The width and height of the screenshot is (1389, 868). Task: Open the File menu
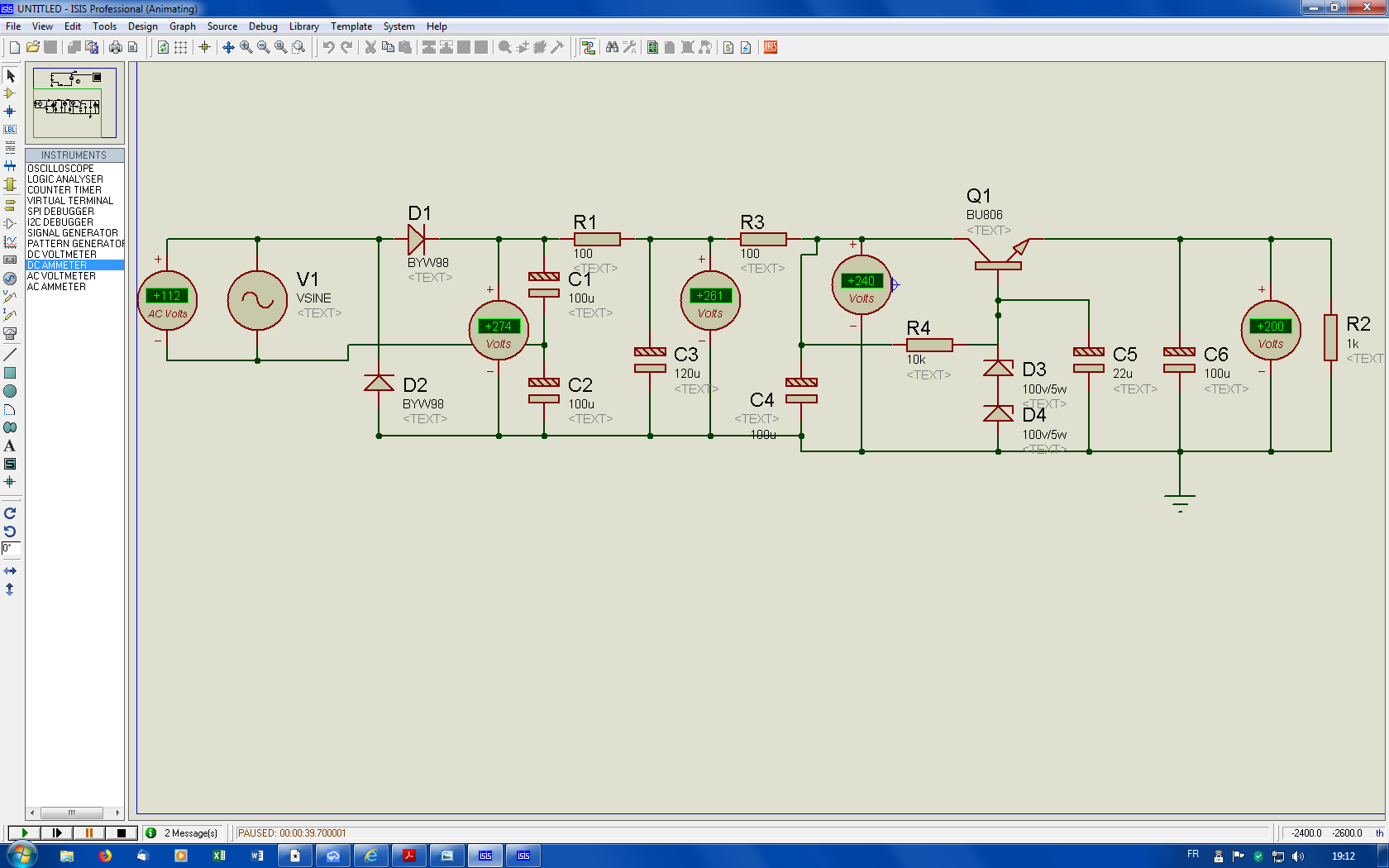(13, 26)
